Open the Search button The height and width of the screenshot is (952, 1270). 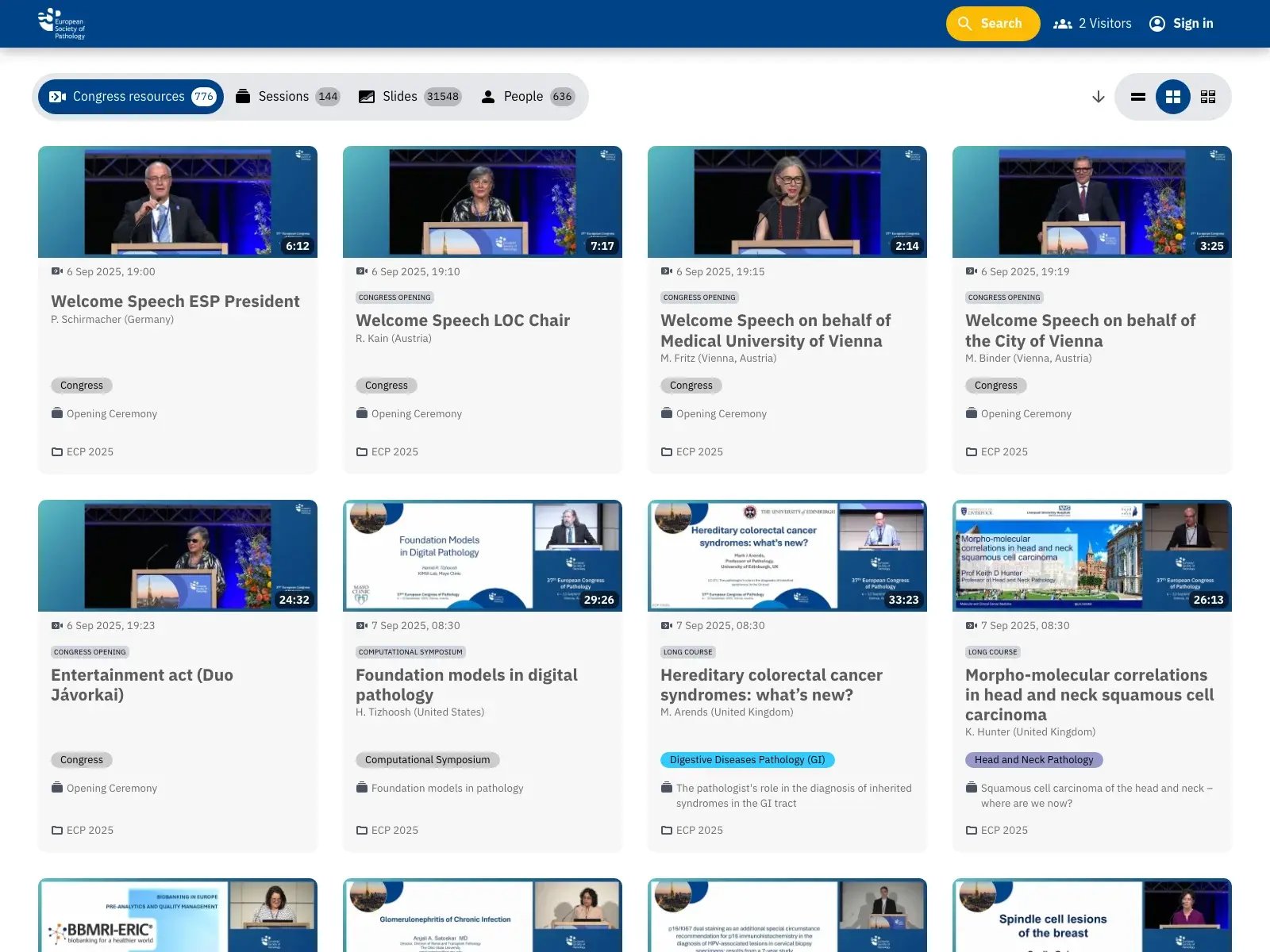click(x=992, y=24)
